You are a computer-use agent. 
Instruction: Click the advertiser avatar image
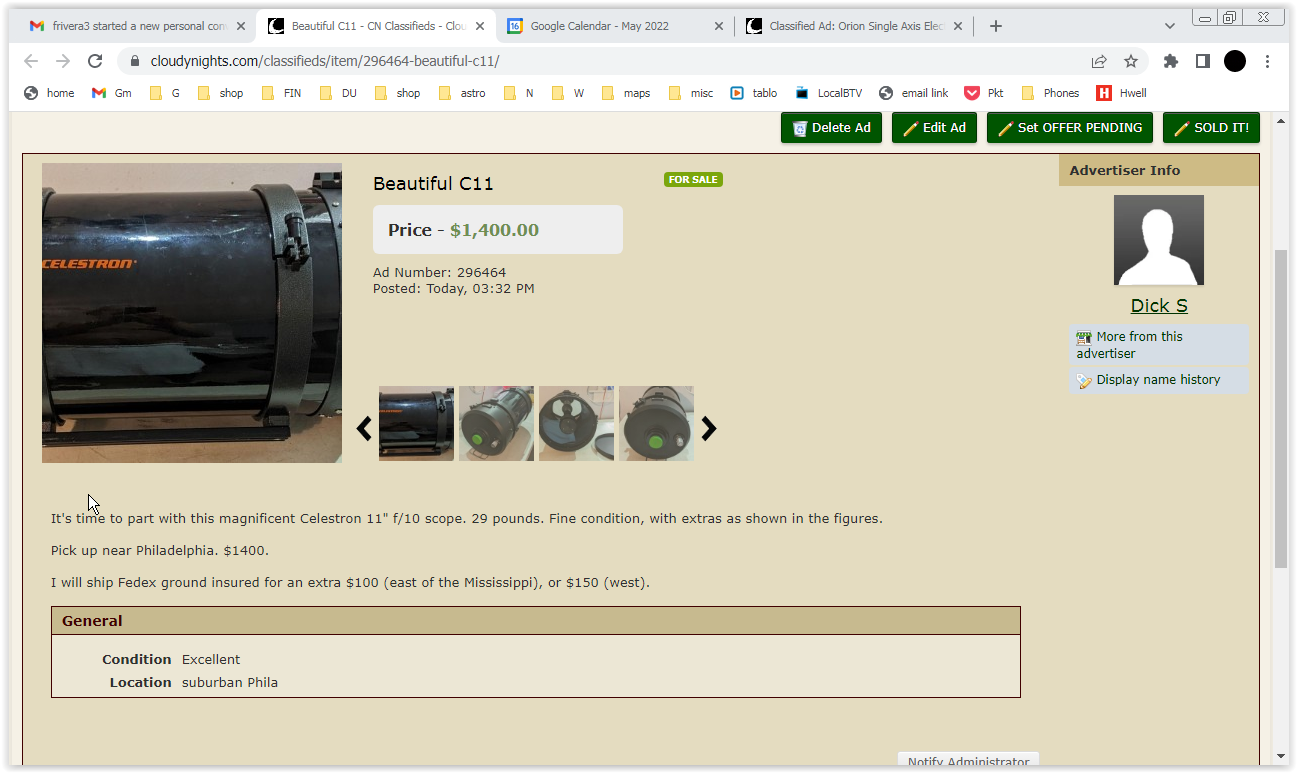pyautogui.click(x=1159, y=240)
